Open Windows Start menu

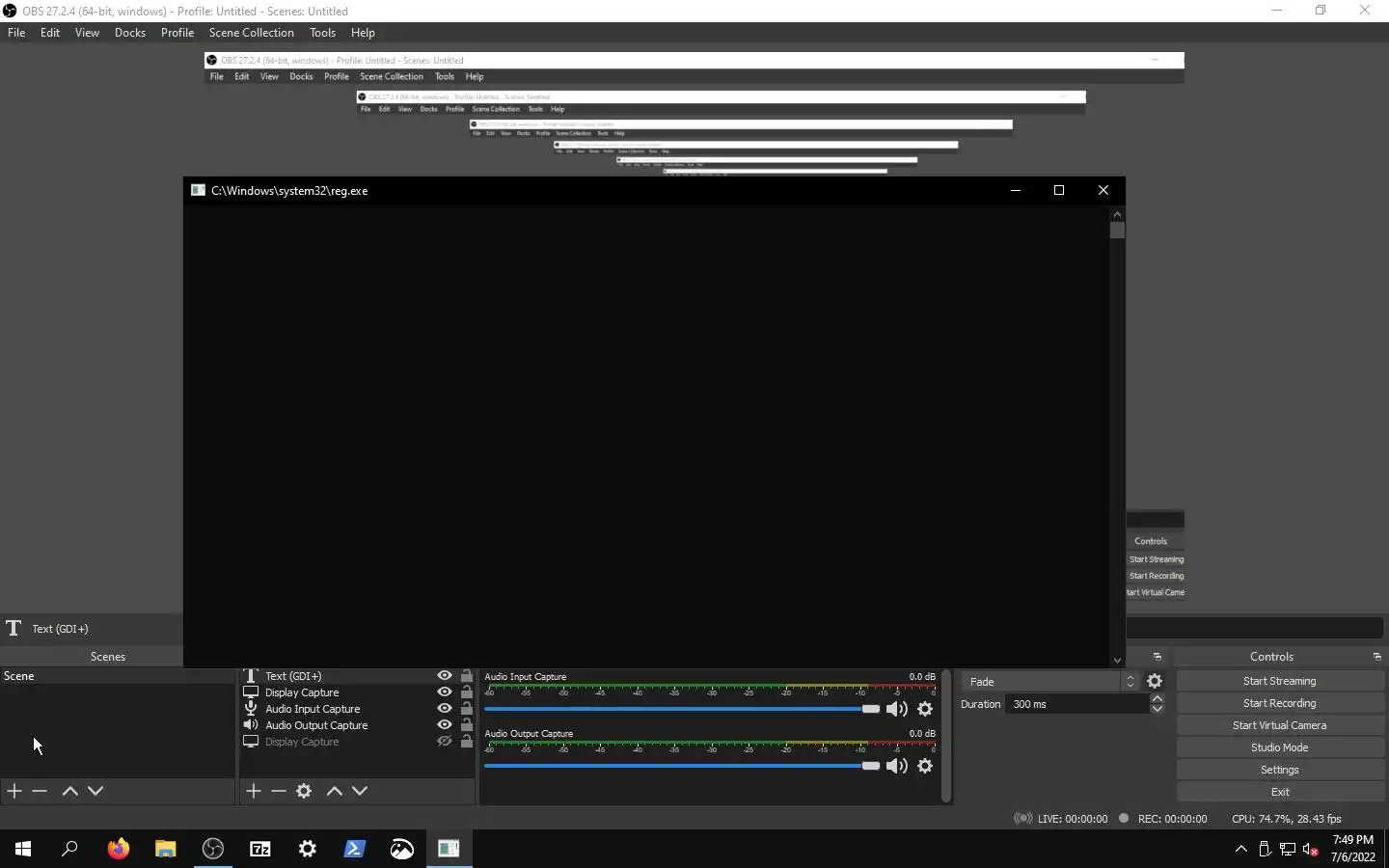pyautogui.click(x=23, y=849)
